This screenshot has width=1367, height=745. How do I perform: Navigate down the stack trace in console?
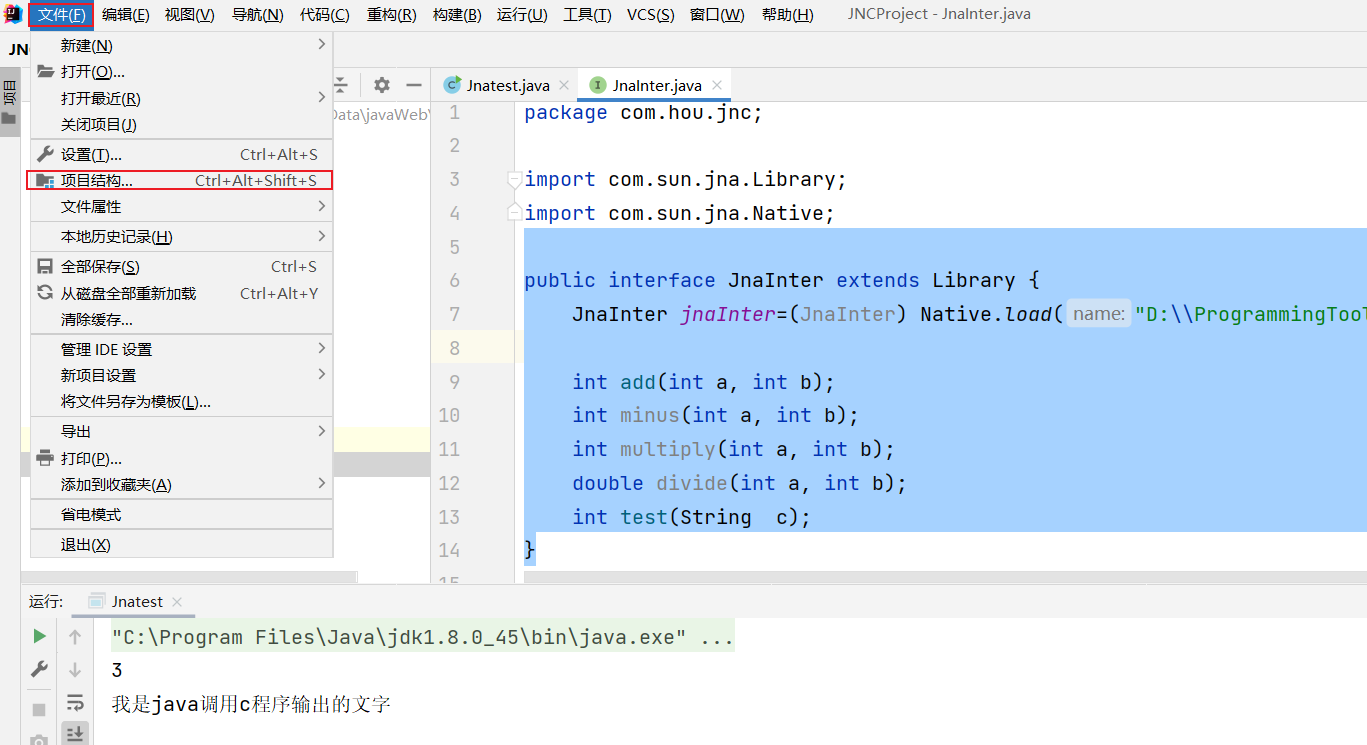click(74, 668)
